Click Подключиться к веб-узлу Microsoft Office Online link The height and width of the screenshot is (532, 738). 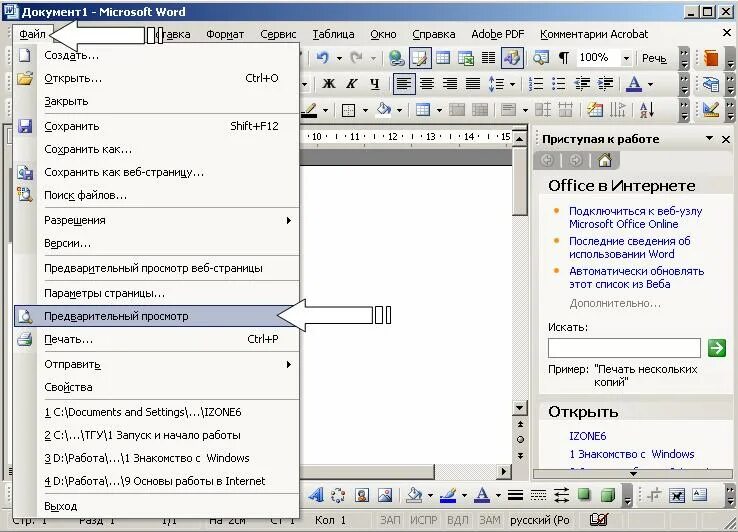635,218
